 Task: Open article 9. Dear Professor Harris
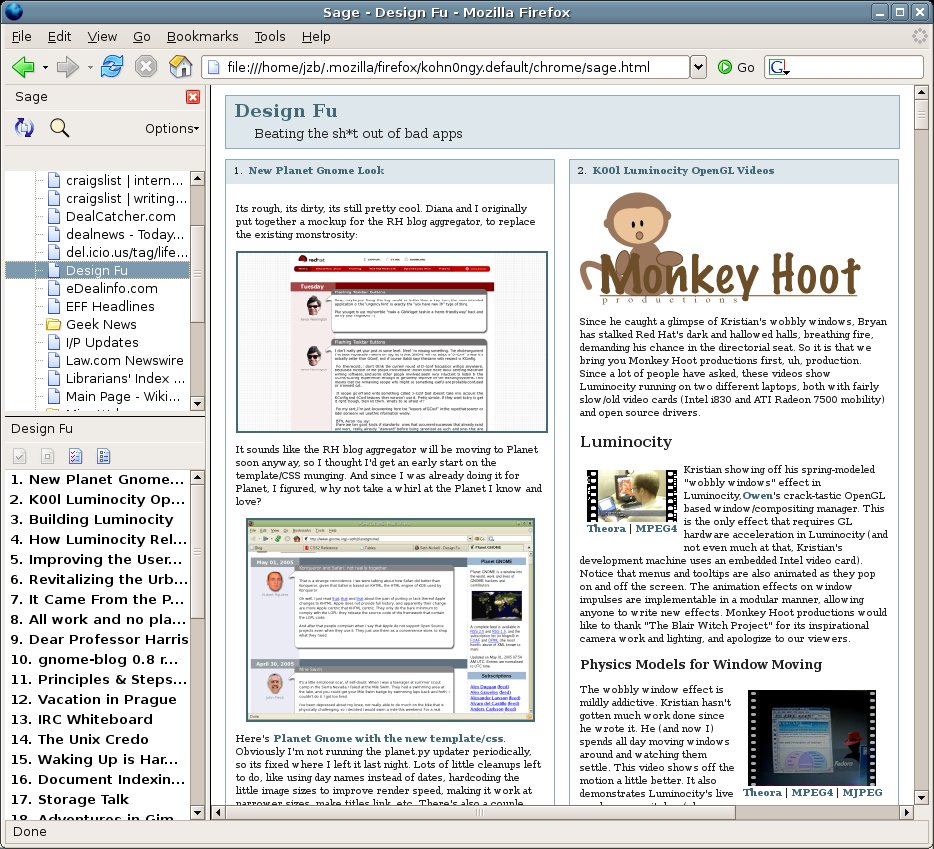pyautogui.click(x=99, y=639)
